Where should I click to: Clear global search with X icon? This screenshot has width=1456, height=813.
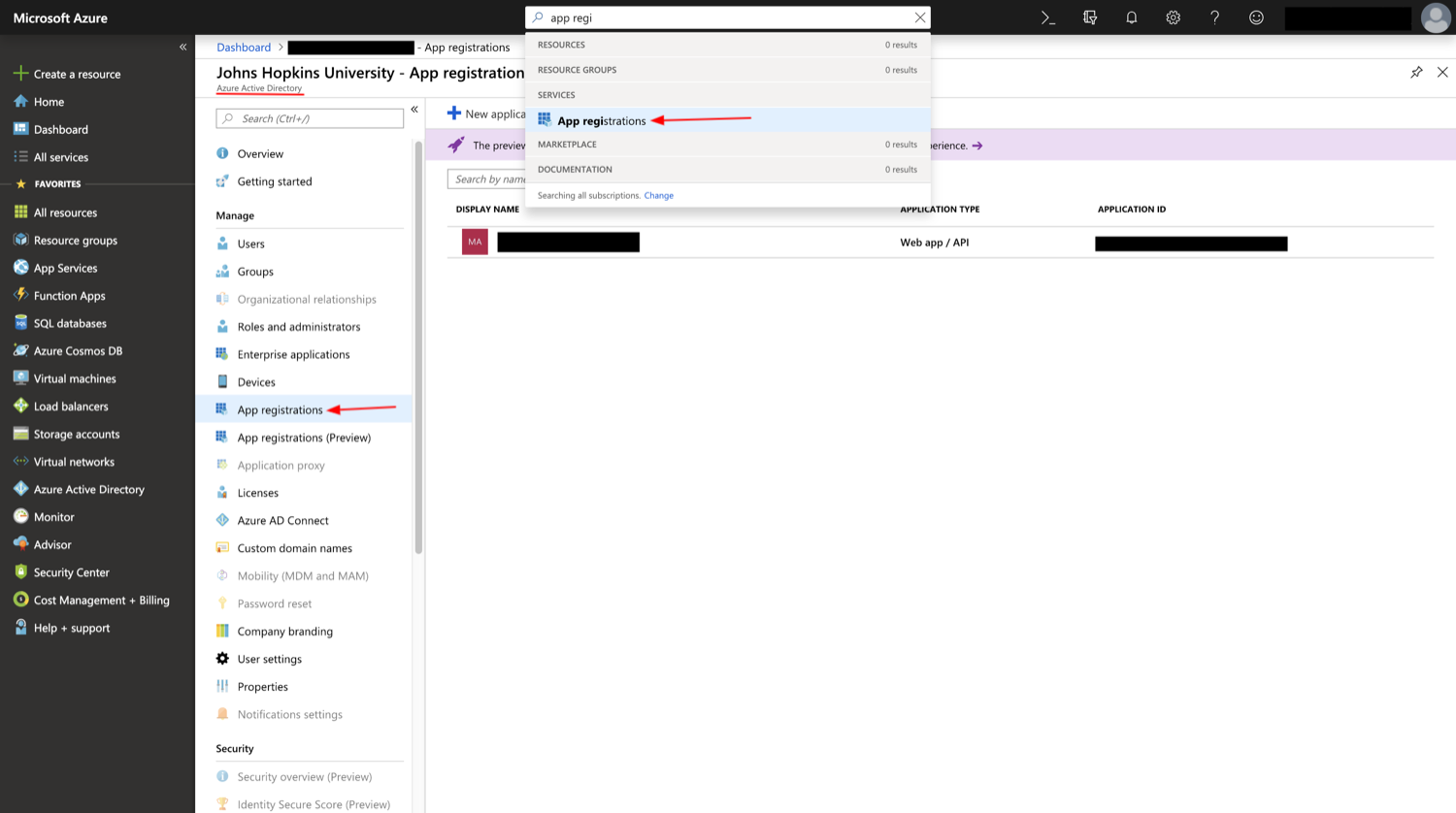[x=919, y=17]
